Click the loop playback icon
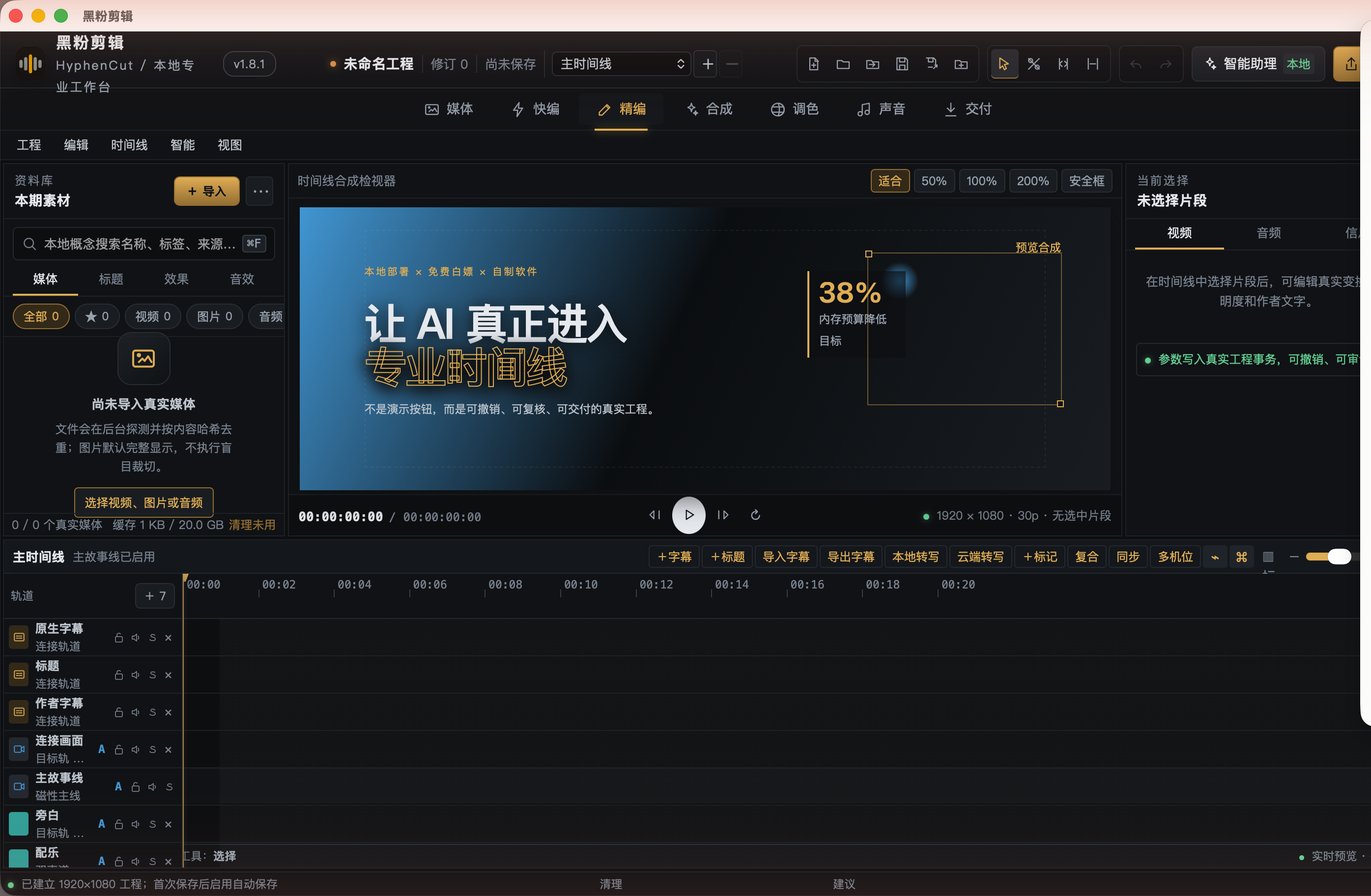Viewport: 1371px width, 896px height. click(755, 515)
